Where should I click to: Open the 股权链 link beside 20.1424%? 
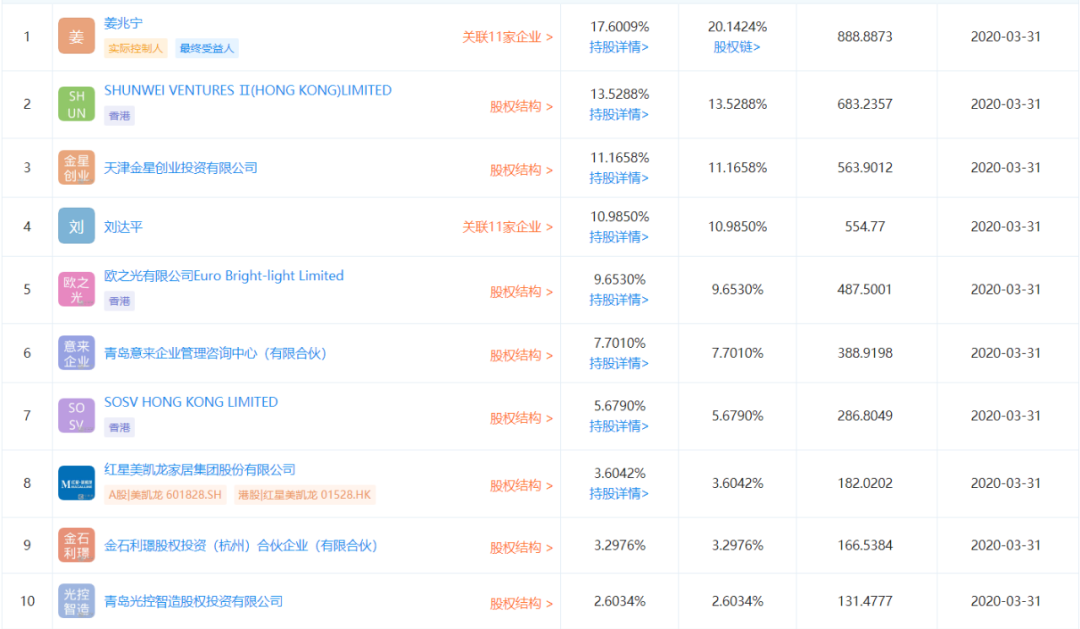(737, 47)
